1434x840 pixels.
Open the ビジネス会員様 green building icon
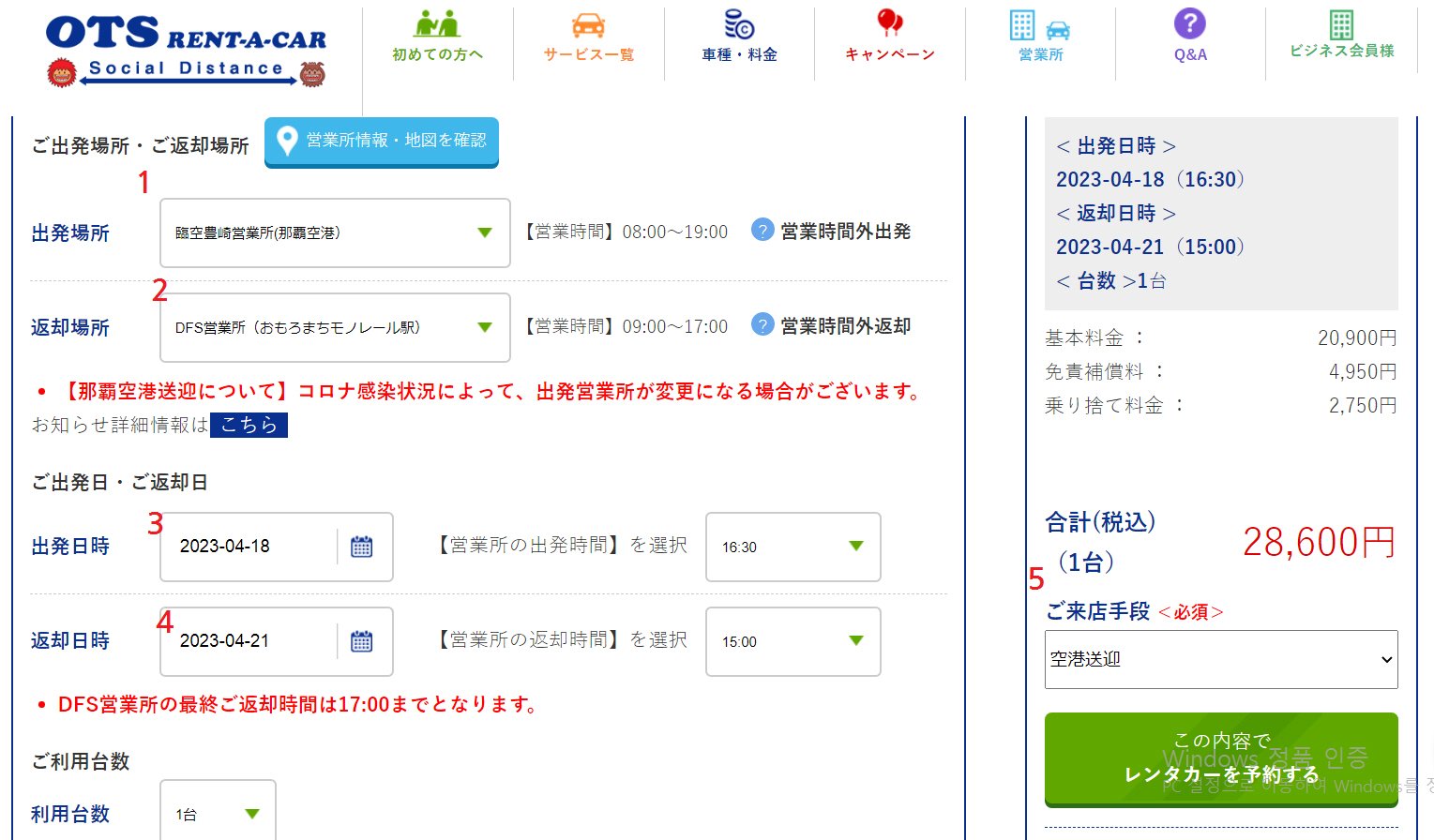[1341, 25]
